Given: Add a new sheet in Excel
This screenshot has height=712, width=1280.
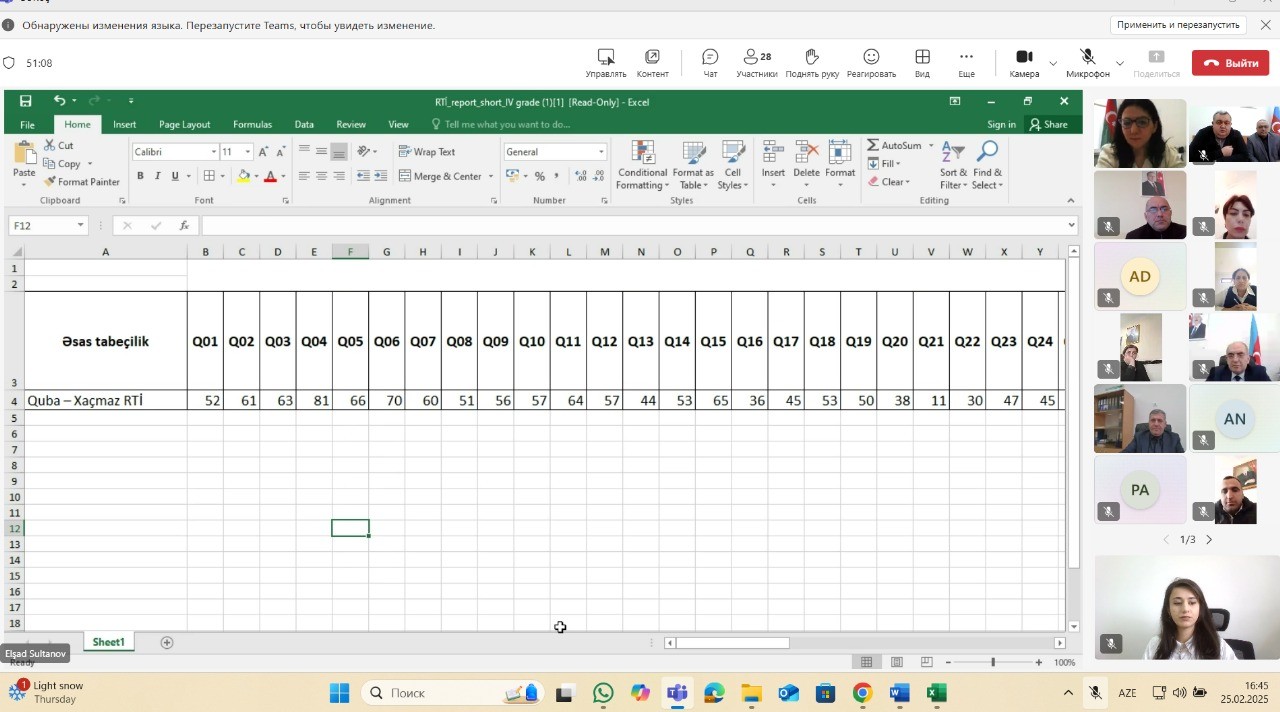Looking at the screenshot, I should (x=167, y=642).
